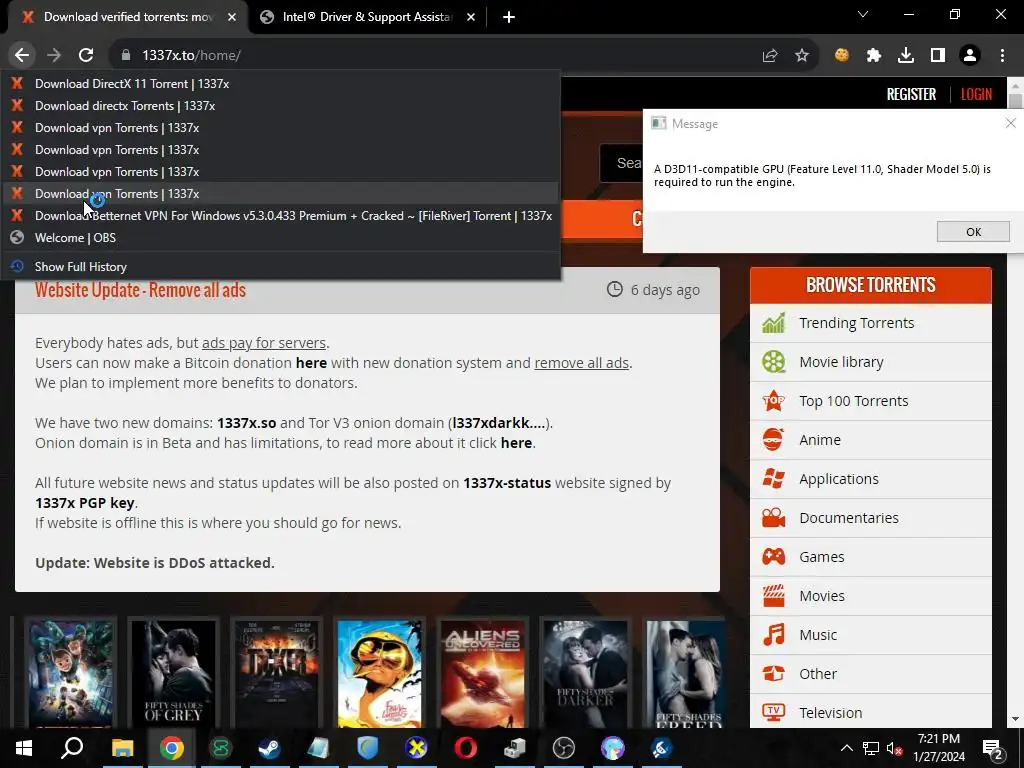This screenshot has width=1024, height=768.
Task: Open the Aliens Uncovered poster
Action: (483, 673)
